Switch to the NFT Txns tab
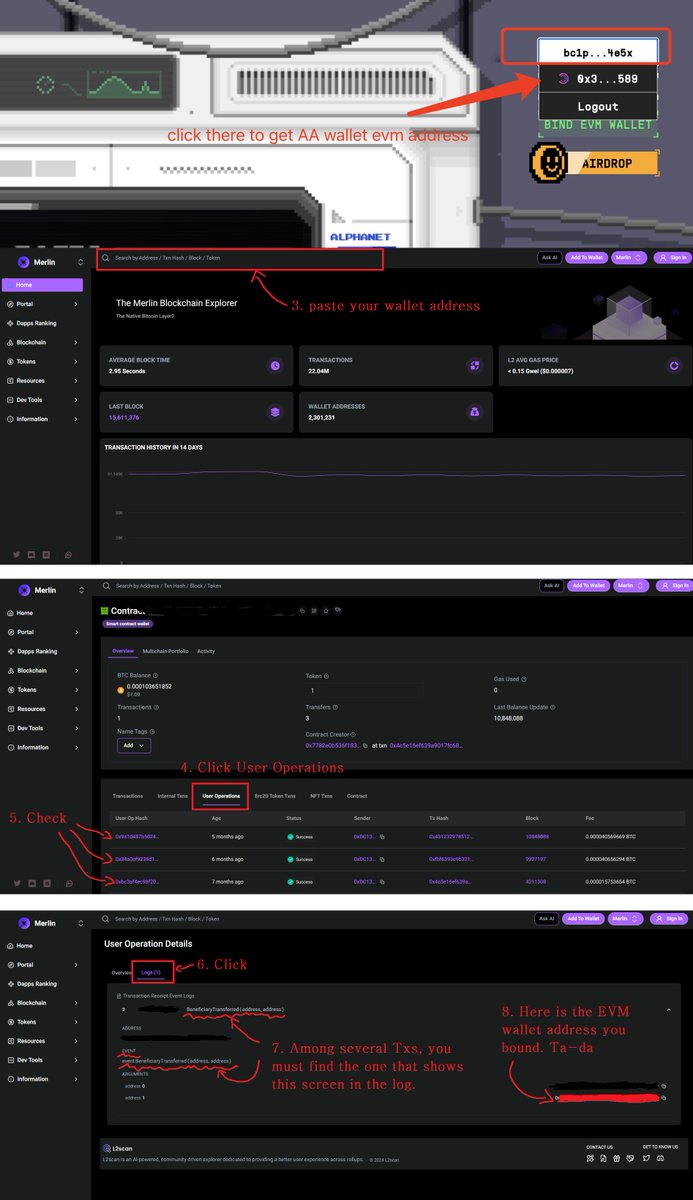 [x=321, y=796]
